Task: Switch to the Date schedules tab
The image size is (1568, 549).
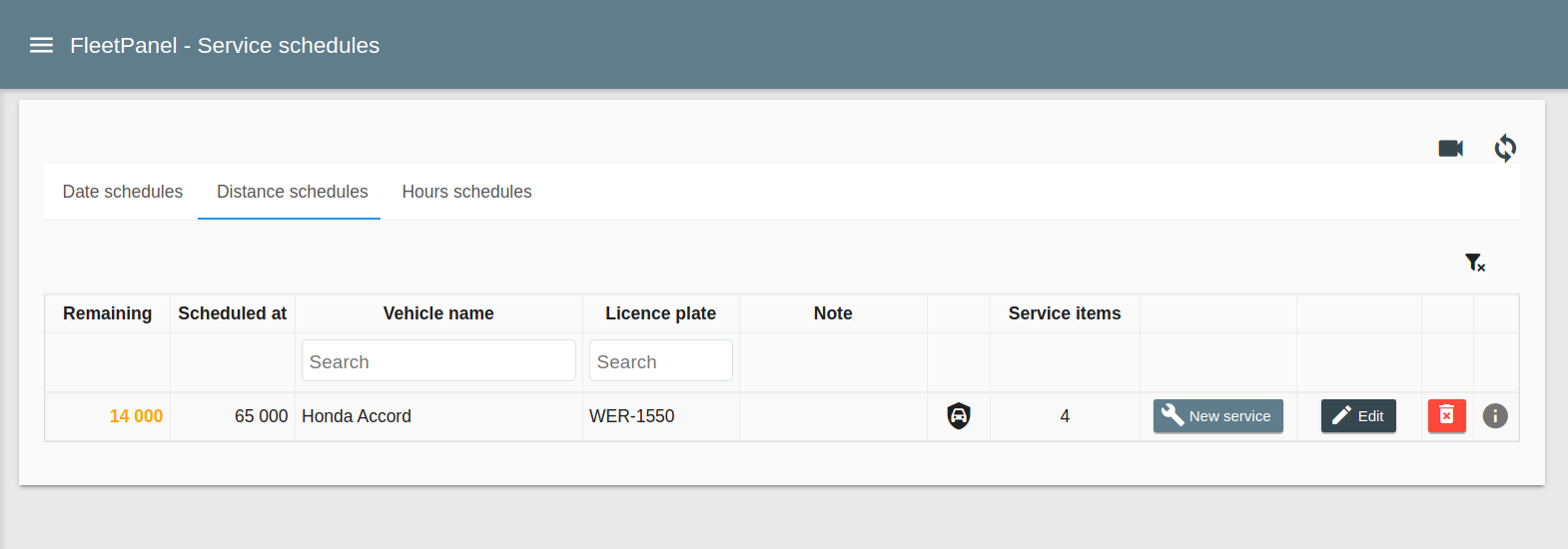Action: pos(122,192)
